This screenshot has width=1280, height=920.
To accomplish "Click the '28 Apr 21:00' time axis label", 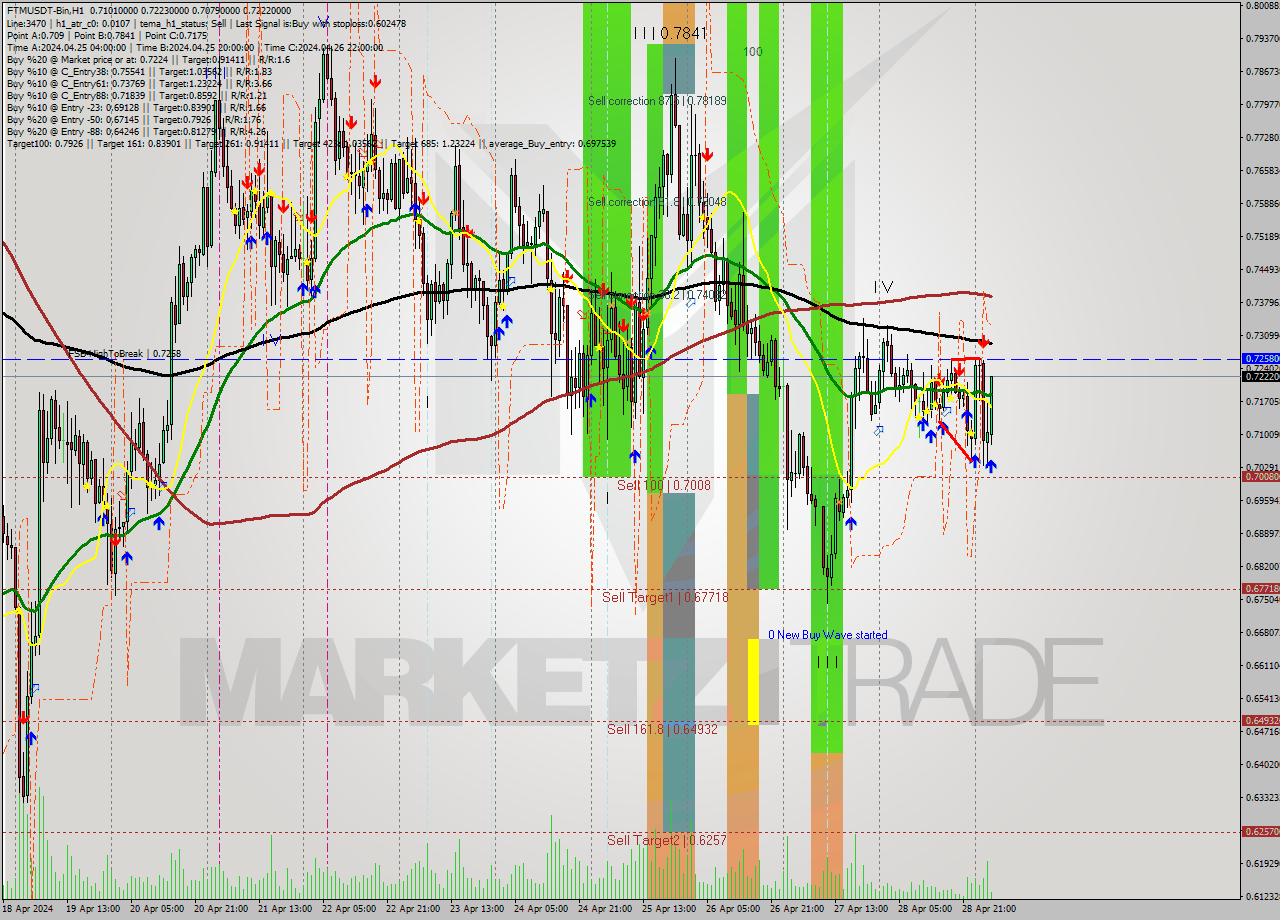I will coord(988,909).
